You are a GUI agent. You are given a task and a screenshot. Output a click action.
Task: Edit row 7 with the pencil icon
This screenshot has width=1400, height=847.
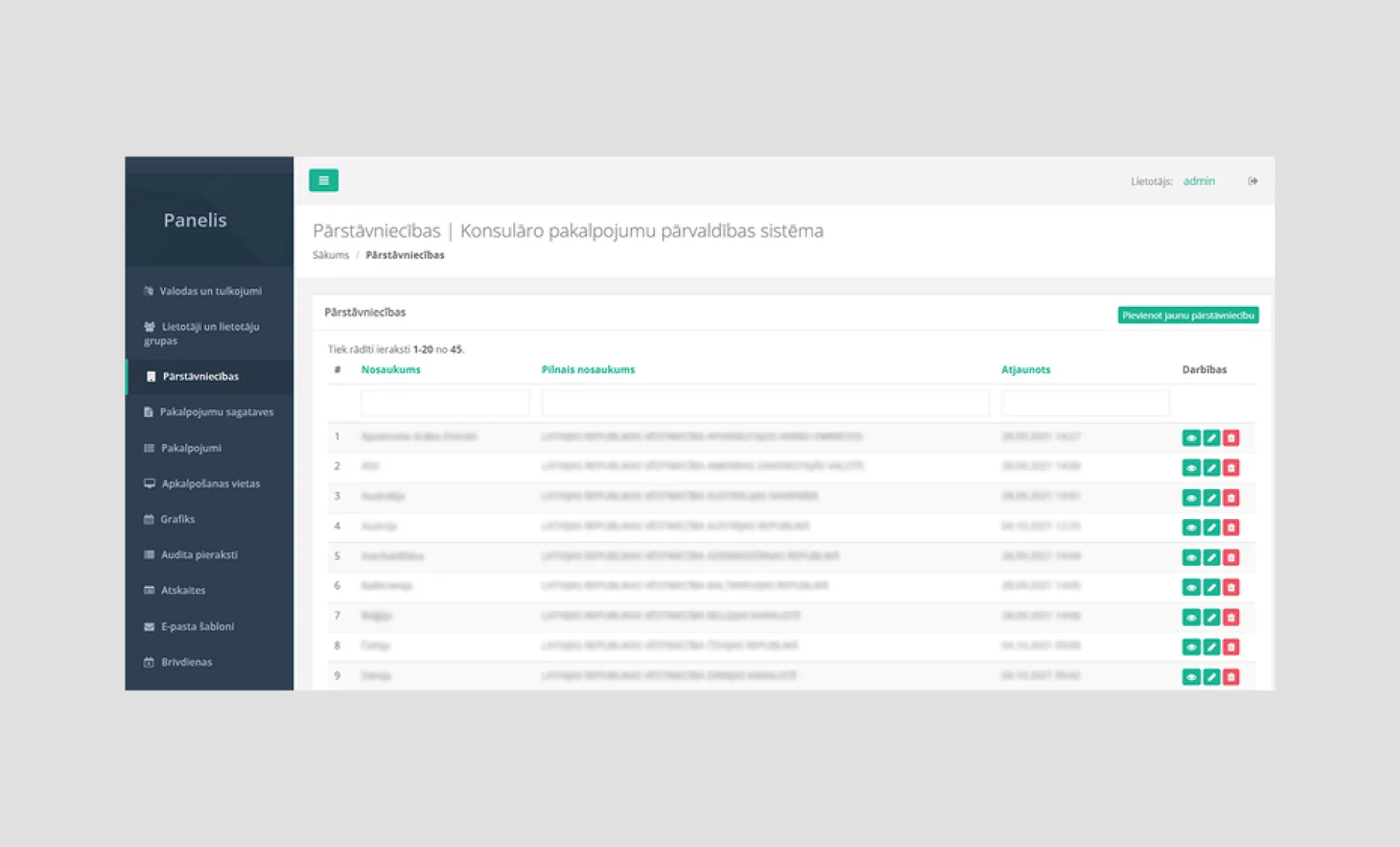[x=1211, y=617]
